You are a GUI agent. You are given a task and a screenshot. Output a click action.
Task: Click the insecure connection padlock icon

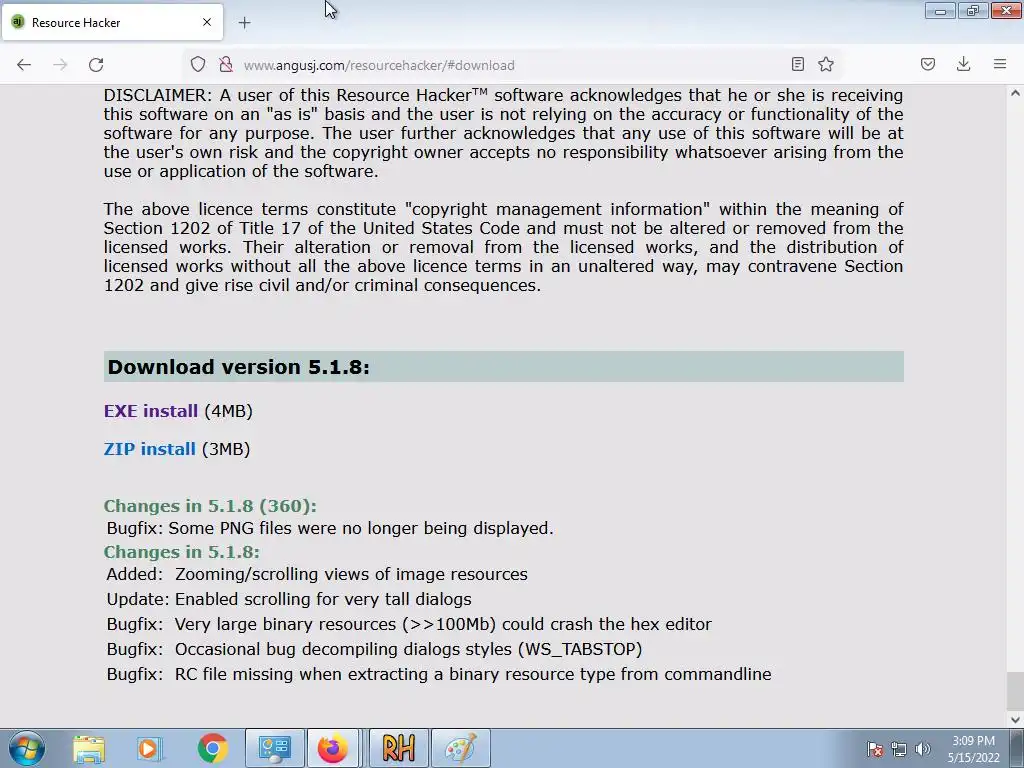click(x=226, y=64)
